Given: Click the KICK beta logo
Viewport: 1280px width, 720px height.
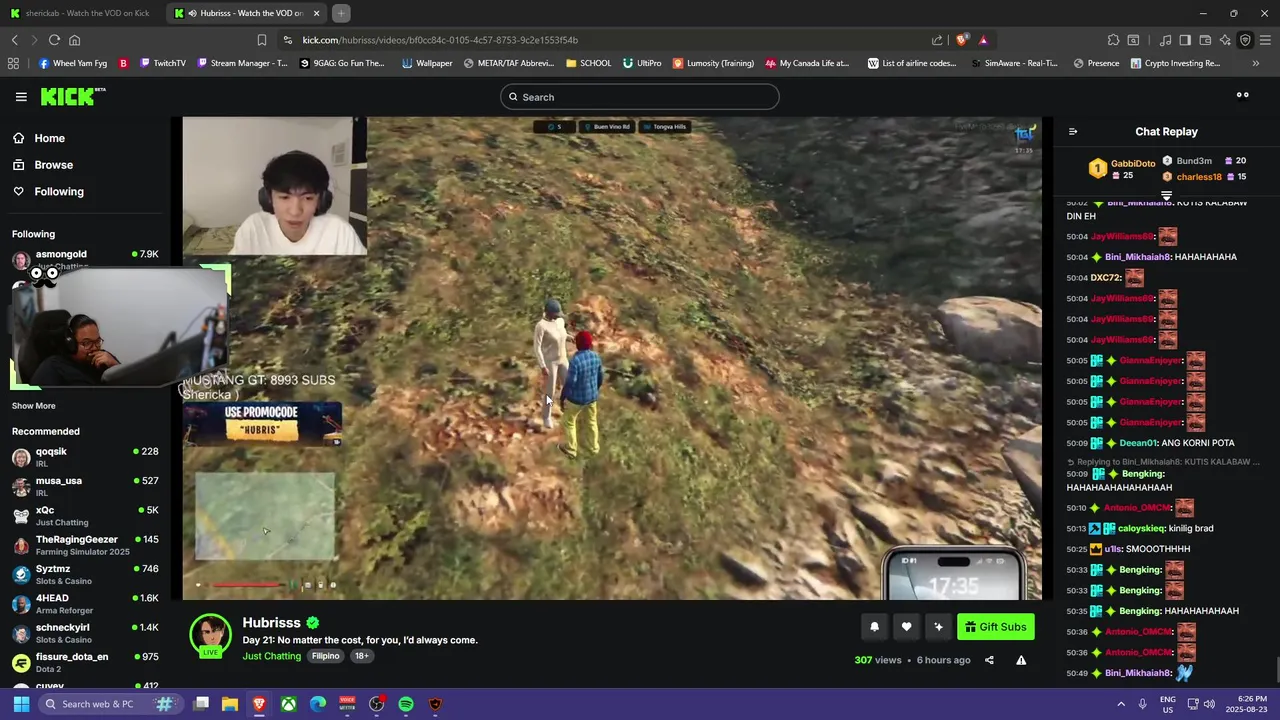Looking at the screenshot, I should click(73, 97).
